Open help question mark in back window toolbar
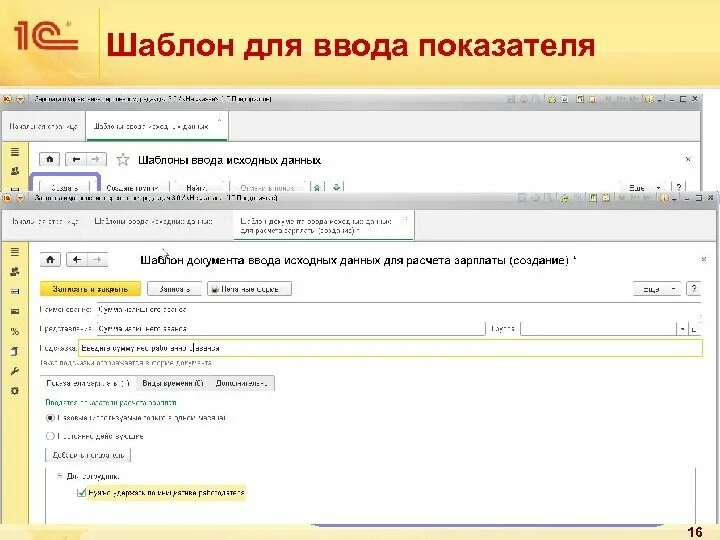Image resolution: width=720 pixels, height=540 pixels. [679, 187]
